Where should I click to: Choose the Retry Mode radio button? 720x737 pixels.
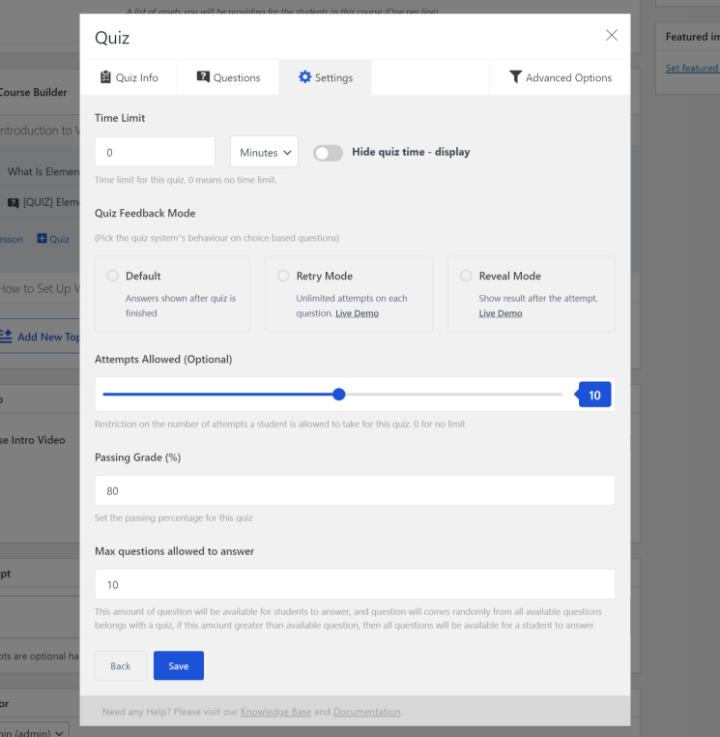pyautogui.click(x=283, y=276)
